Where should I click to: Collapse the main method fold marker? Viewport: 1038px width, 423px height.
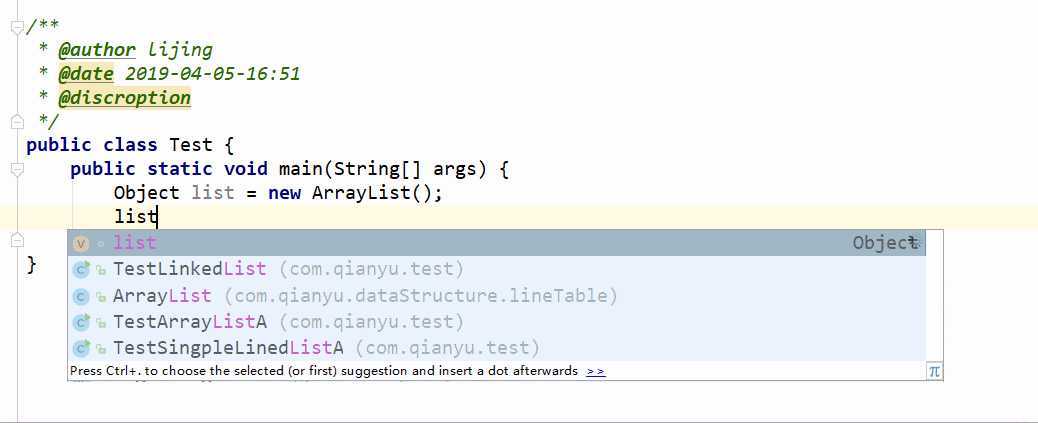pos(17,170)
